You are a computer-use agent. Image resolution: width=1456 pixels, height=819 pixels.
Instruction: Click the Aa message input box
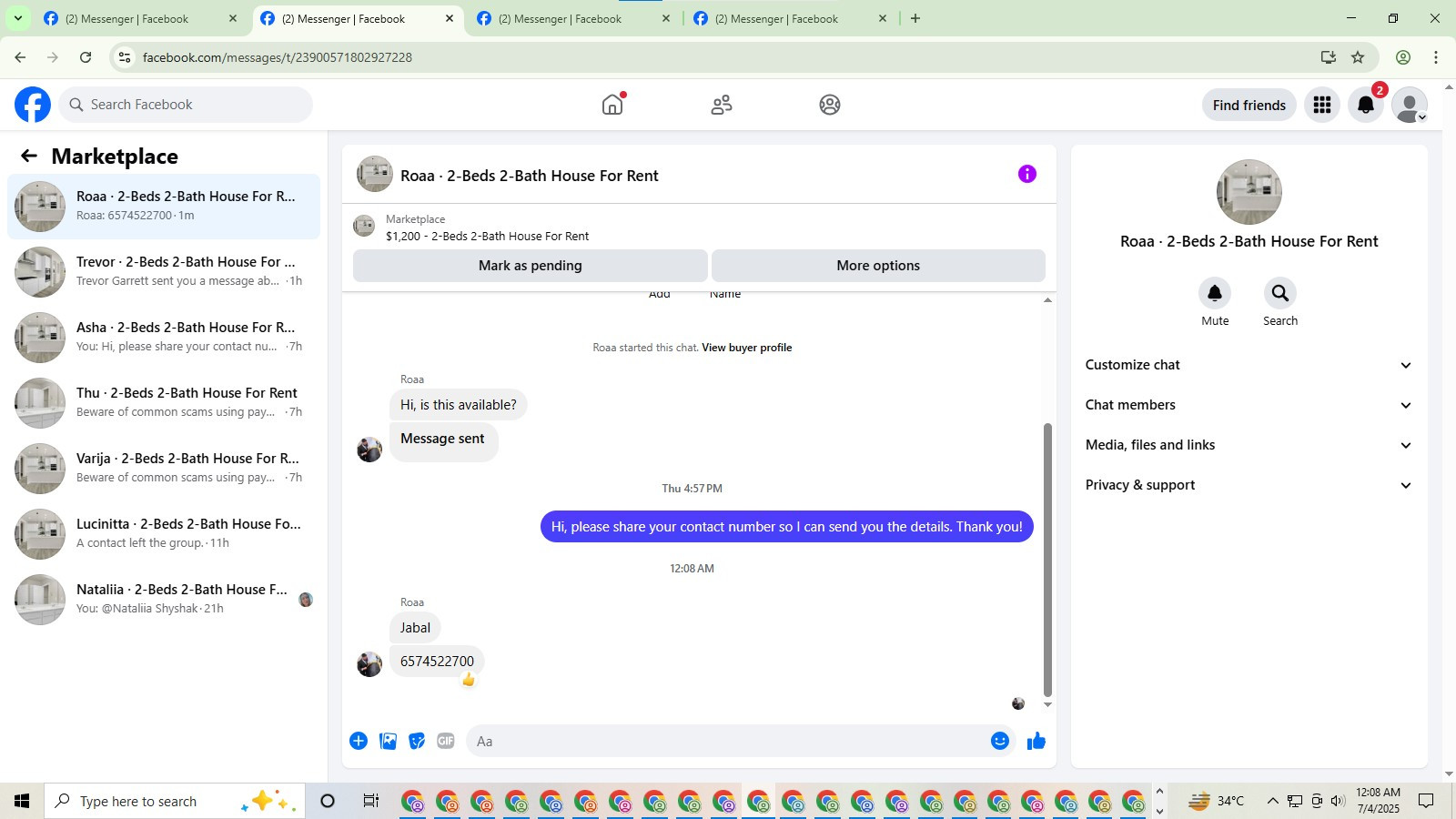point(728,741)
